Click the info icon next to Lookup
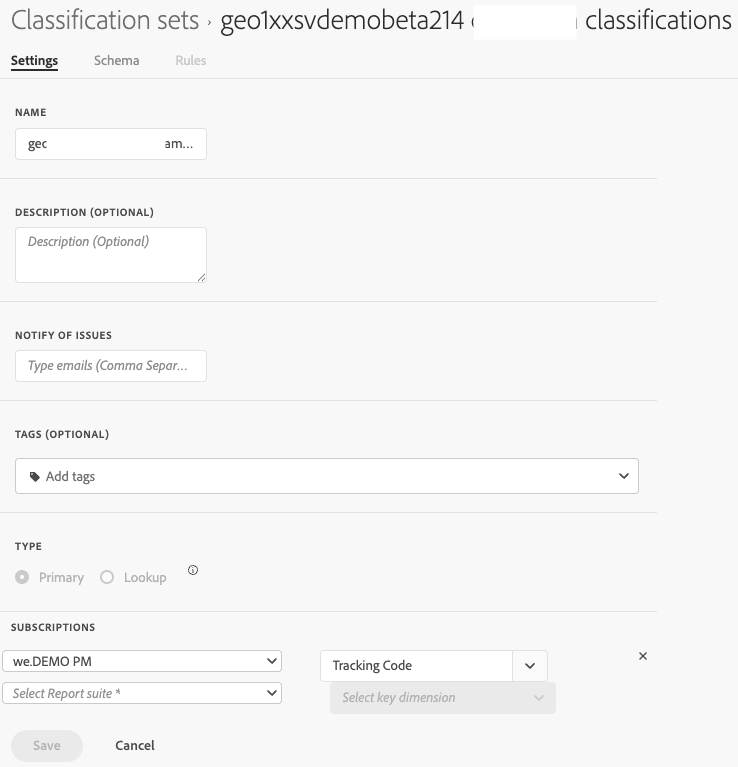738x767 pixels. click(x=193, y=571)
